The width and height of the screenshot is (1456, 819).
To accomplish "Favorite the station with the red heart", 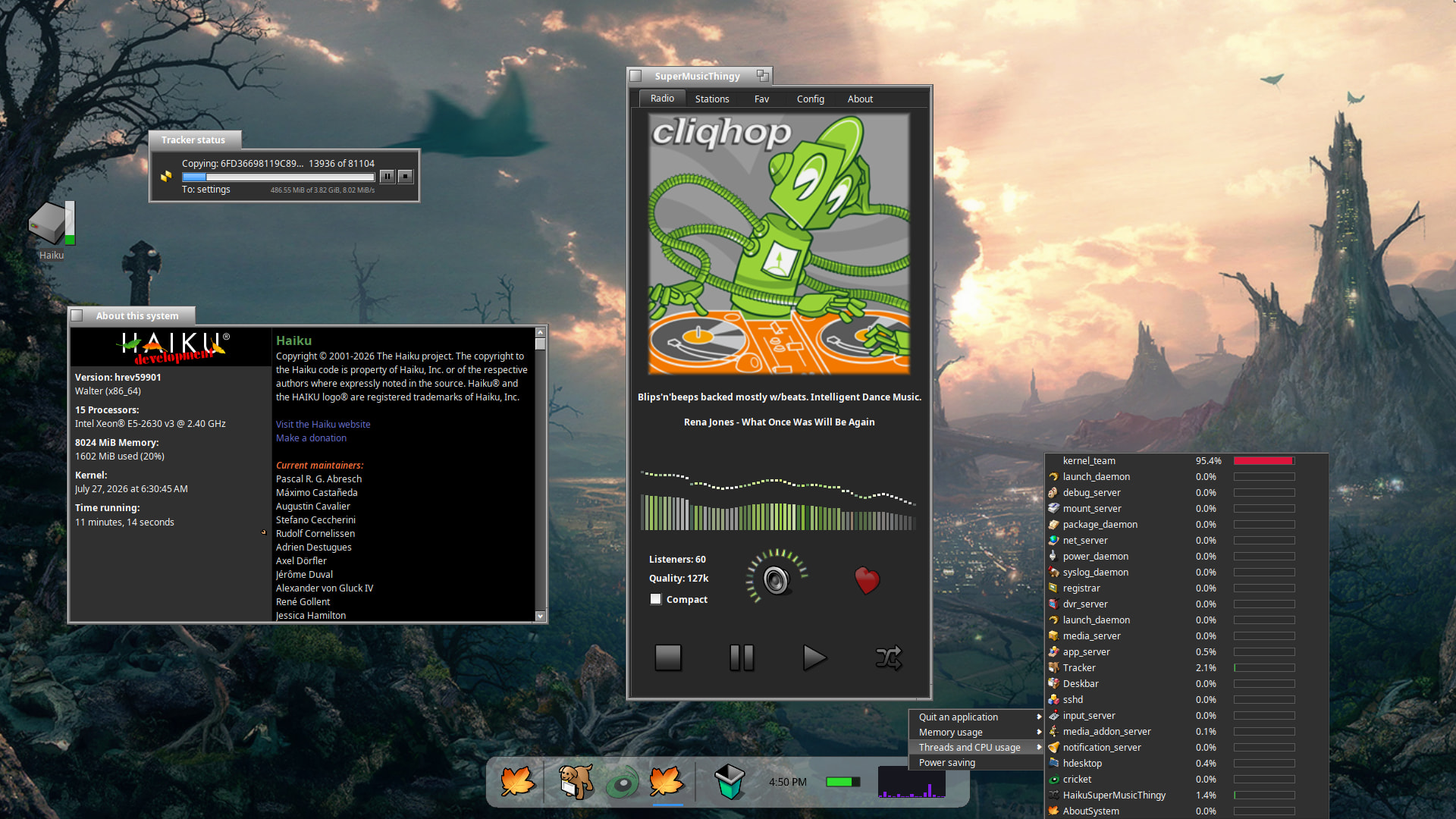I will pos(867,580).
